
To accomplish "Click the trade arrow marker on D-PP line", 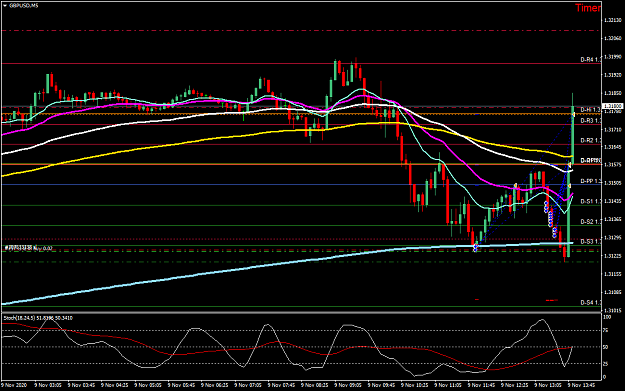I will point(570,186).
